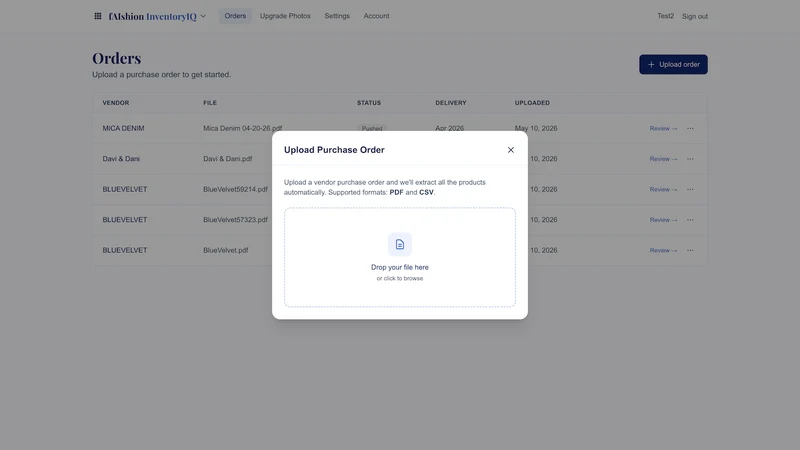This screenshot has width=800, height=450.
Task: Open the Upgrade Photos tab
Action: point(285,16)
